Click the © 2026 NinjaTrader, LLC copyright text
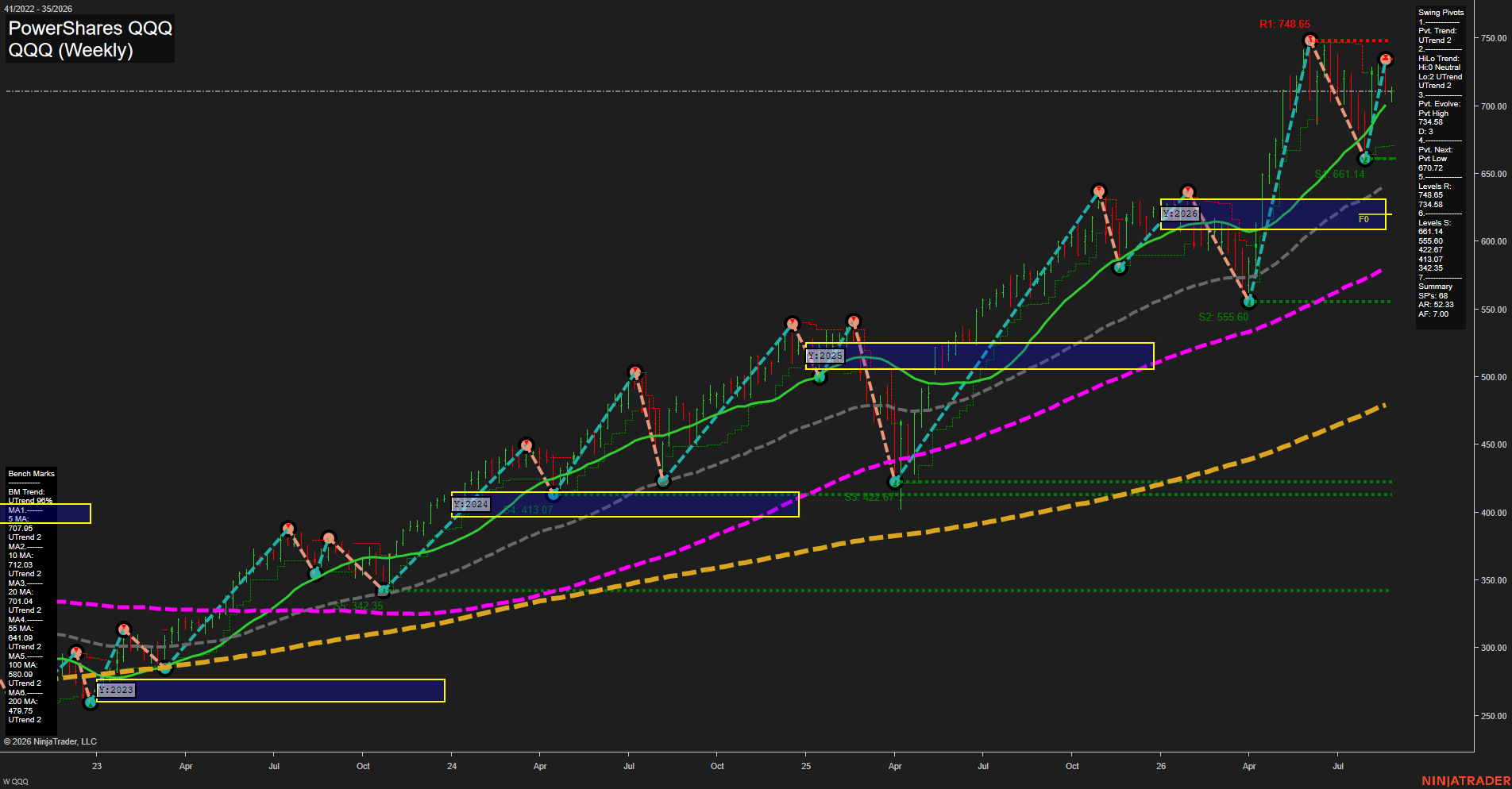The height and width of the screenshot is (789, 1512). click(50, 741)
